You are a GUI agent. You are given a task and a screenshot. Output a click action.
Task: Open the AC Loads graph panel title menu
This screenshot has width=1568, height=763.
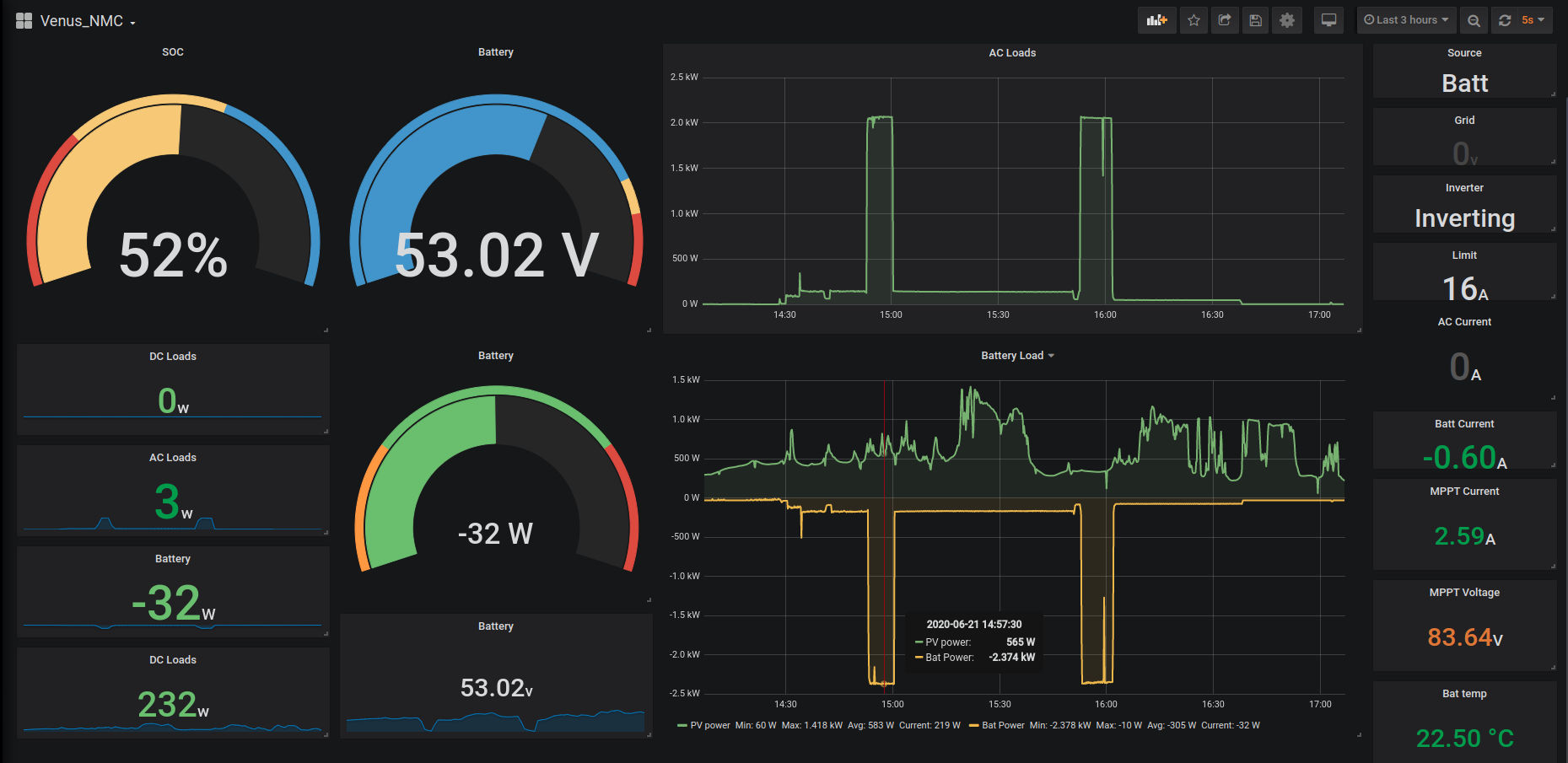[1012, 53]
